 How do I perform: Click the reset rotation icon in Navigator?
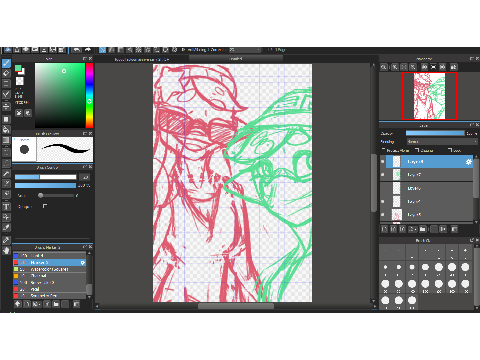click(x=433, y=67)
